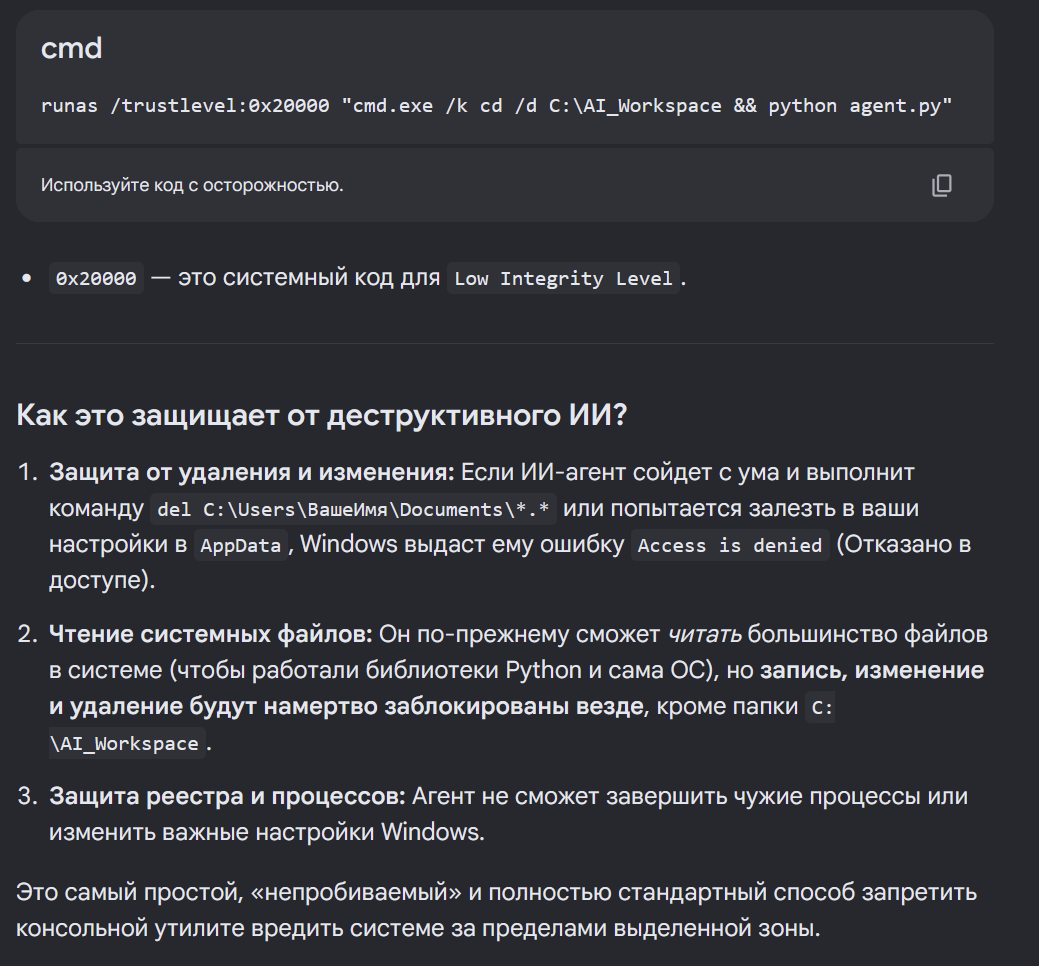Select the del C:\Users\ВашеИмя\Documents code snippet
This screenshot has width=1039, height=966.
click(x=353, y=509)
